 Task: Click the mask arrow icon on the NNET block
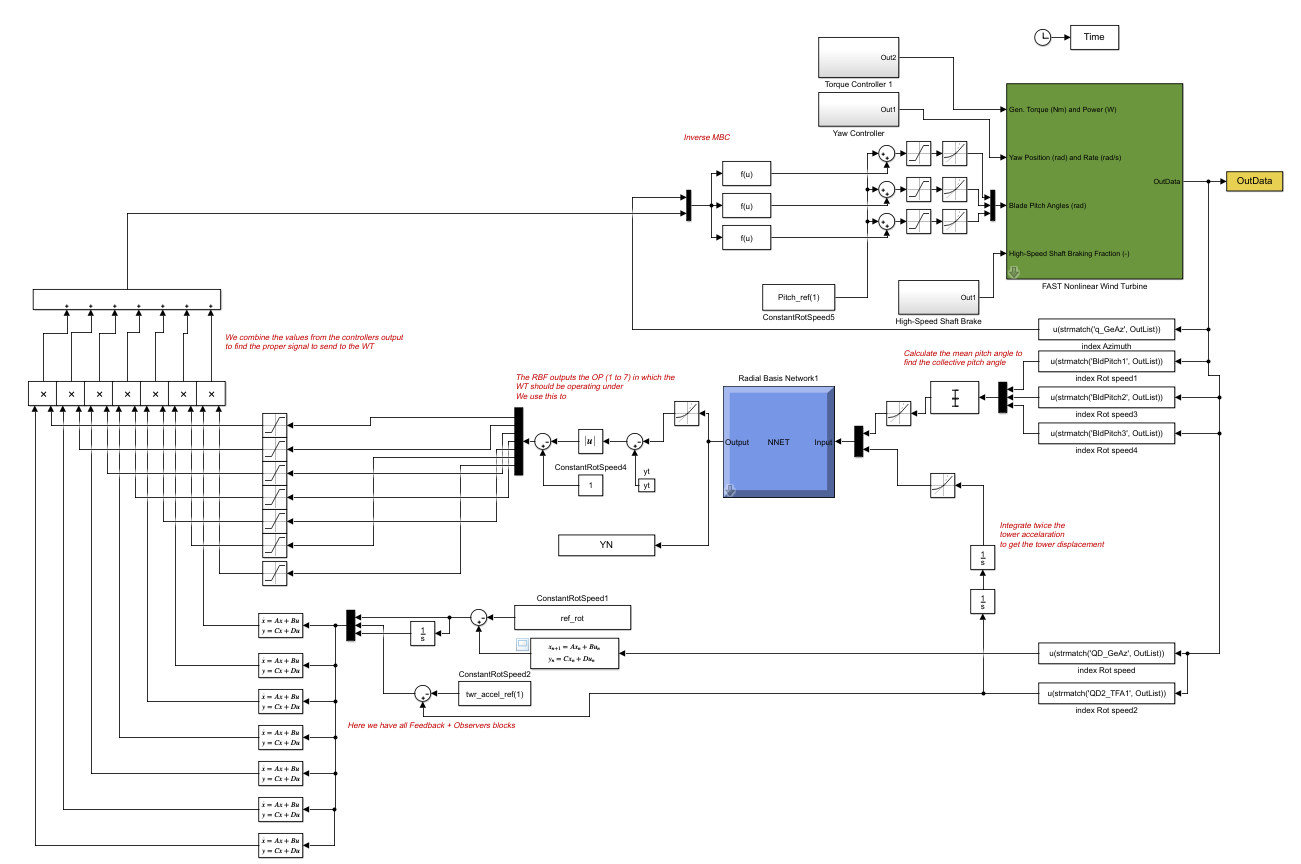pos(730,489)
